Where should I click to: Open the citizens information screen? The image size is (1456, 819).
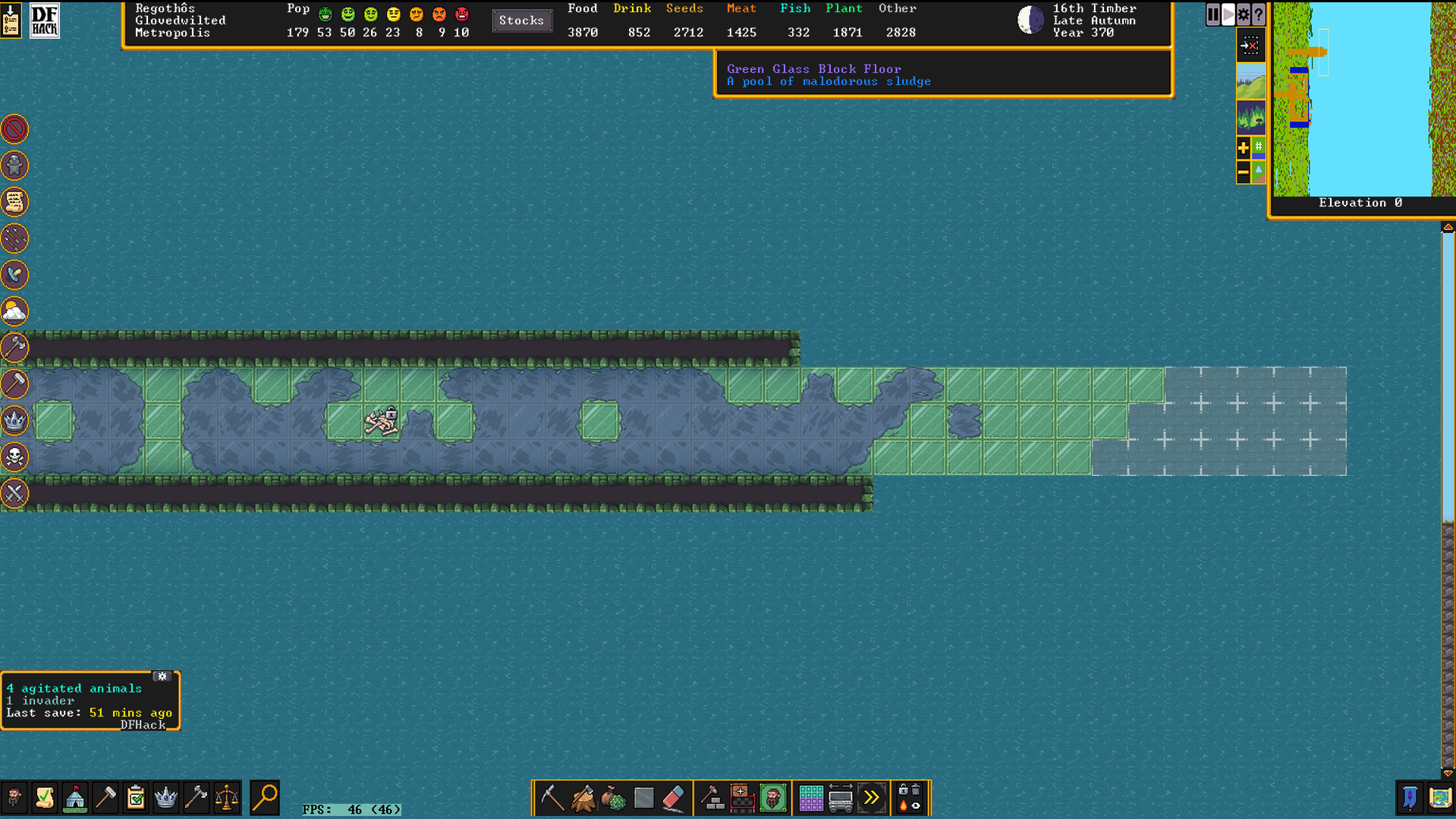coord(14,798)
